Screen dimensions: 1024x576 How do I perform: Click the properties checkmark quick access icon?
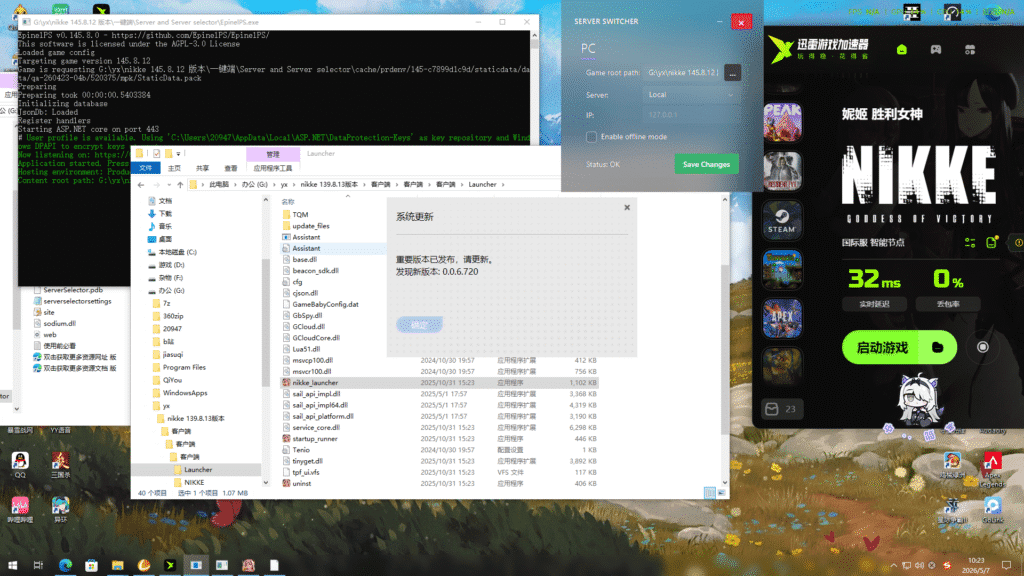click(156, 154)
